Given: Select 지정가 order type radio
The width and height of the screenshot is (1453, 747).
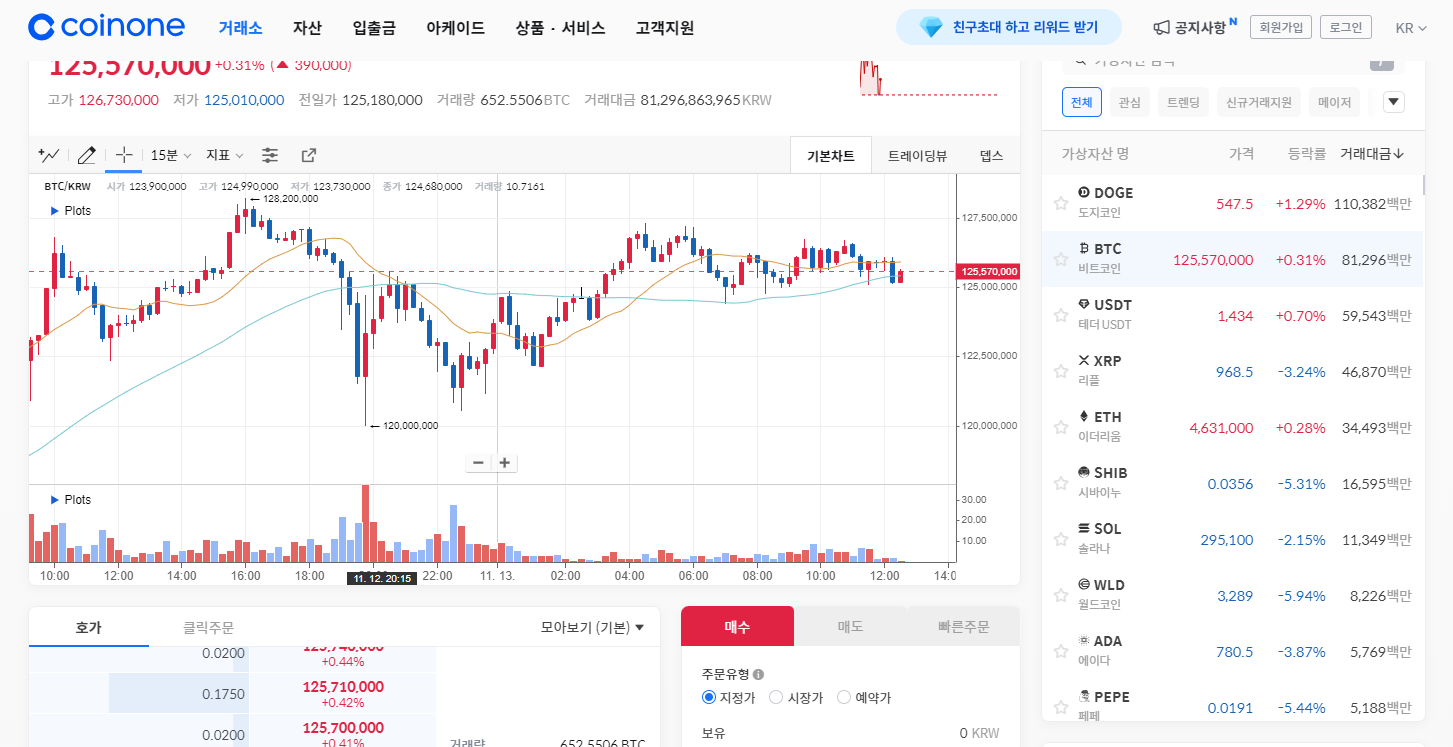Looking at the screenshot, I should coord(709,697).
